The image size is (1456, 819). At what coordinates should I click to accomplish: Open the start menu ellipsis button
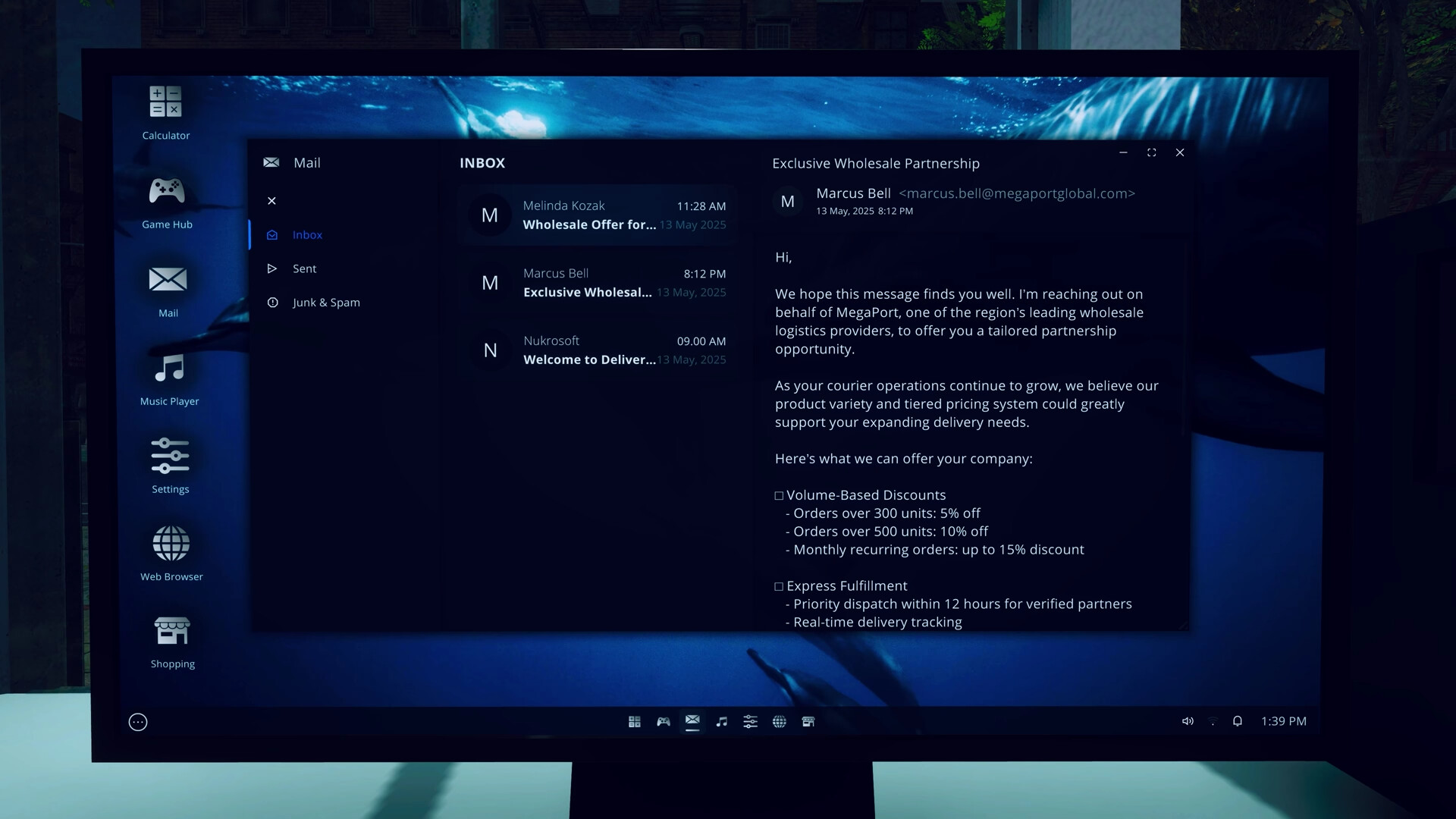click(x=138, y=722)
